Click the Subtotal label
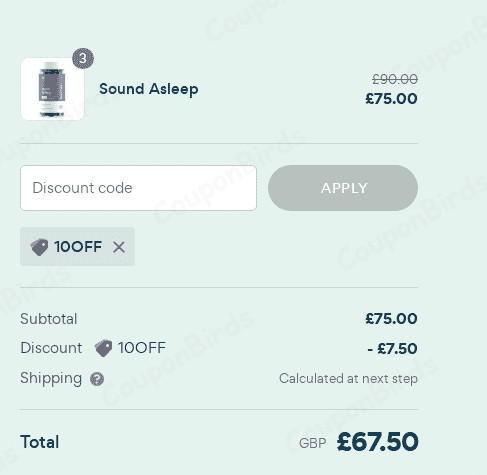This screenshot has height=475, width=487. coord(49,319)
